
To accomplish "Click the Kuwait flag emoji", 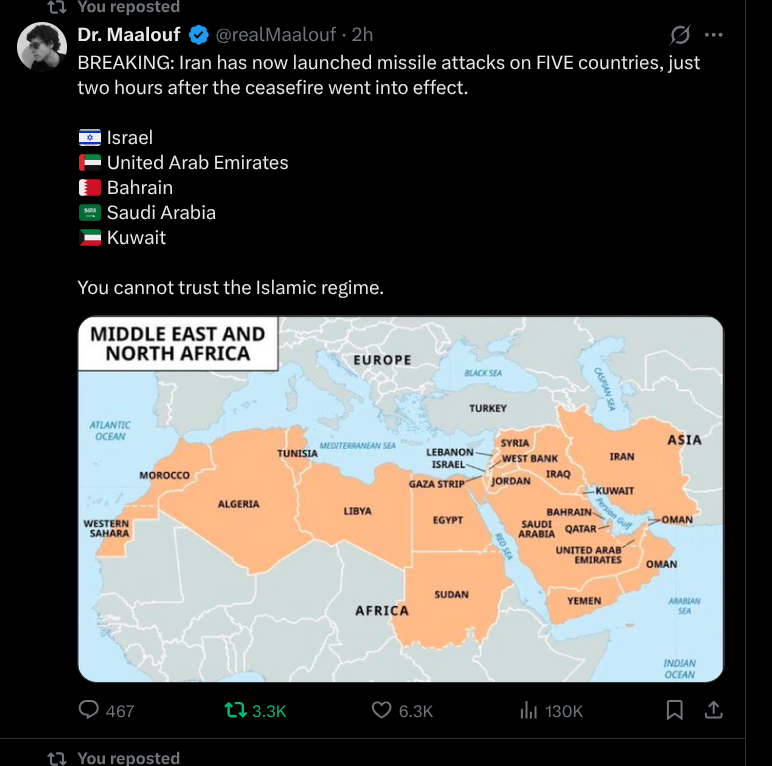I will (x=90, y=238).
